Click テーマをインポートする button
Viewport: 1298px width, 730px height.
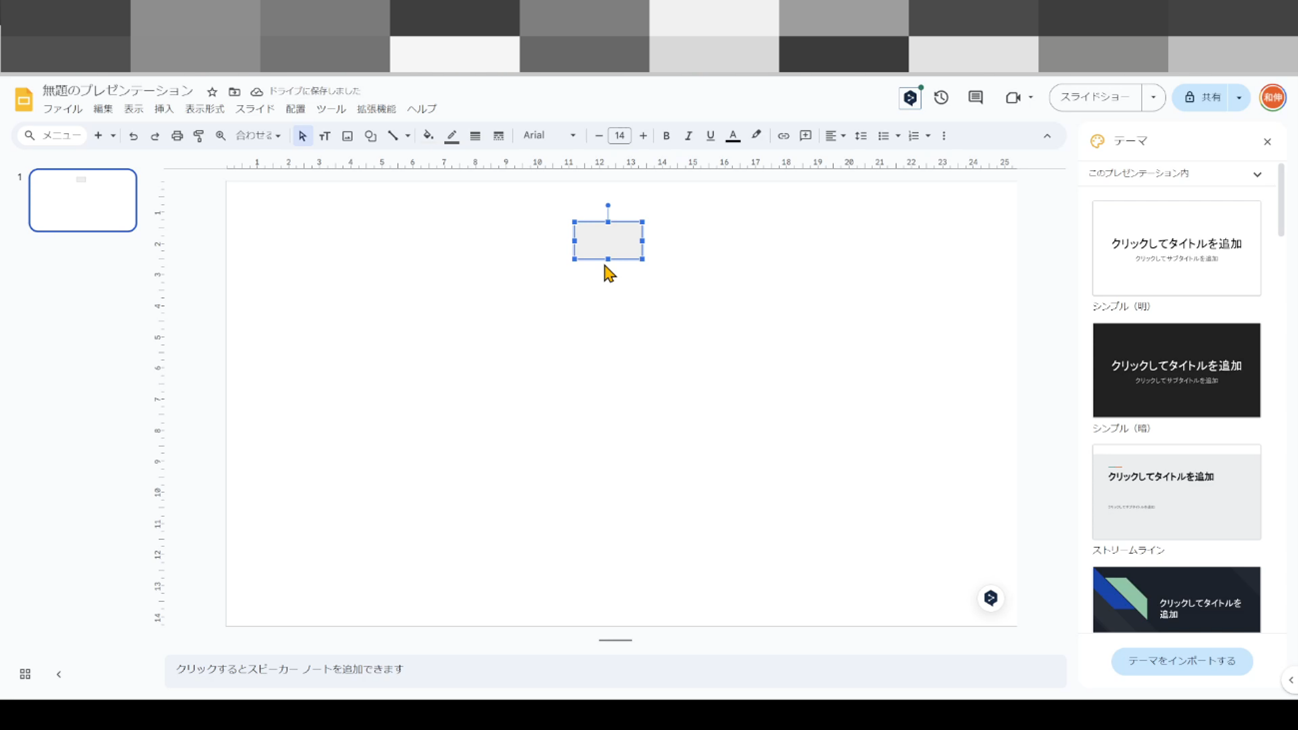(1182, 661)
